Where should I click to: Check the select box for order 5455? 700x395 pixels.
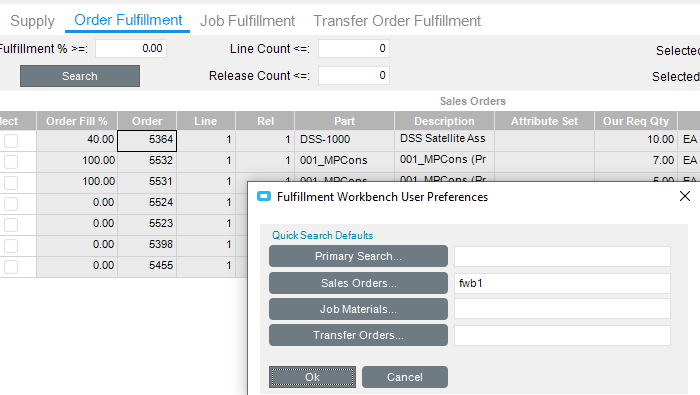pos(11,266)
